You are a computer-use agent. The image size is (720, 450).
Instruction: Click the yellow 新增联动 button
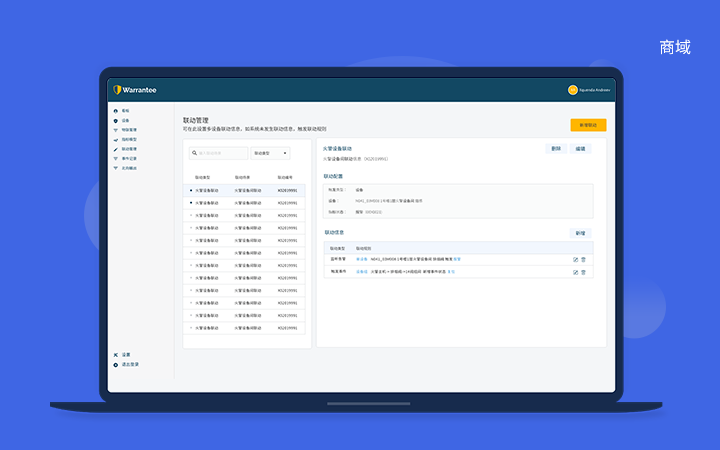point(588,125)
